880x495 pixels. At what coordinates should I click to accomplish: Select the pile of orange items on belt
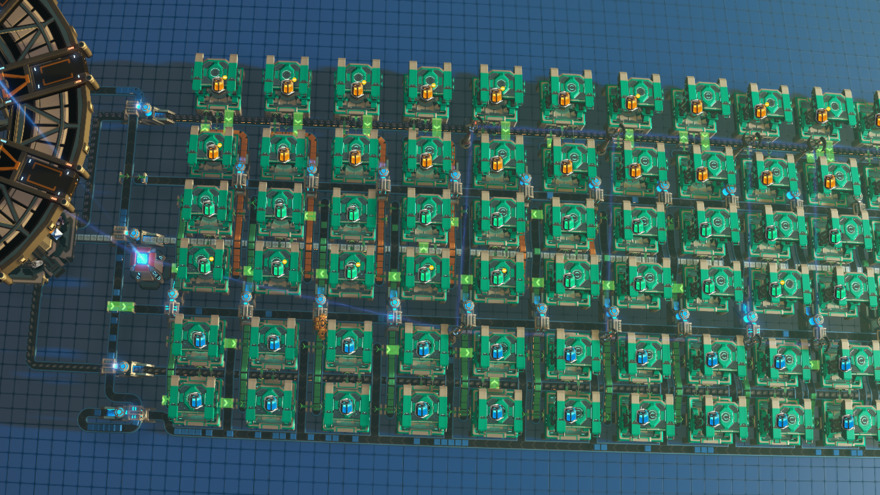pyautogui.click(x=321, y=323)
